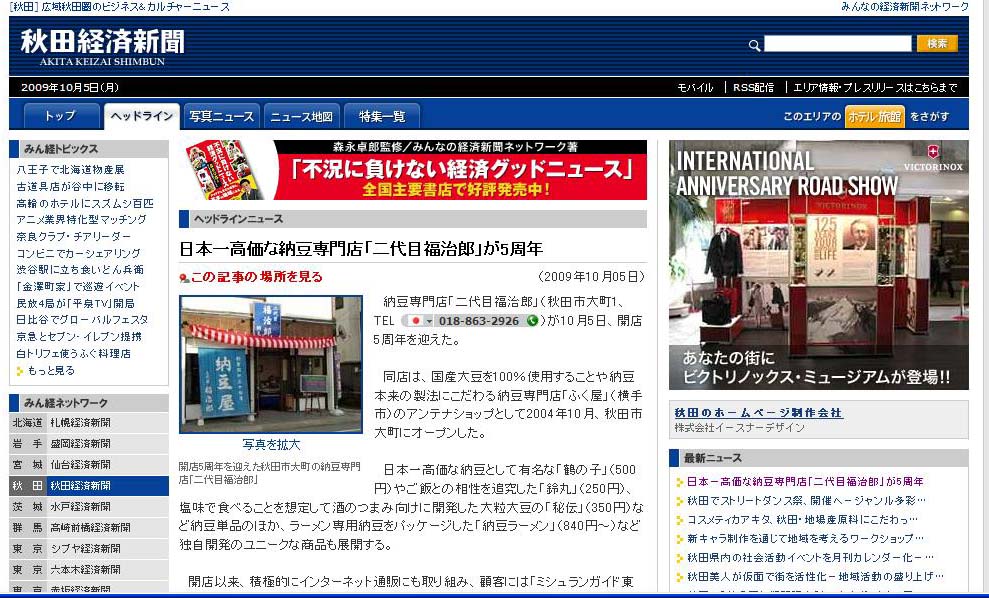
Task: Open latest news 秋田美人が仮面で link
Action: click(815, 577)
